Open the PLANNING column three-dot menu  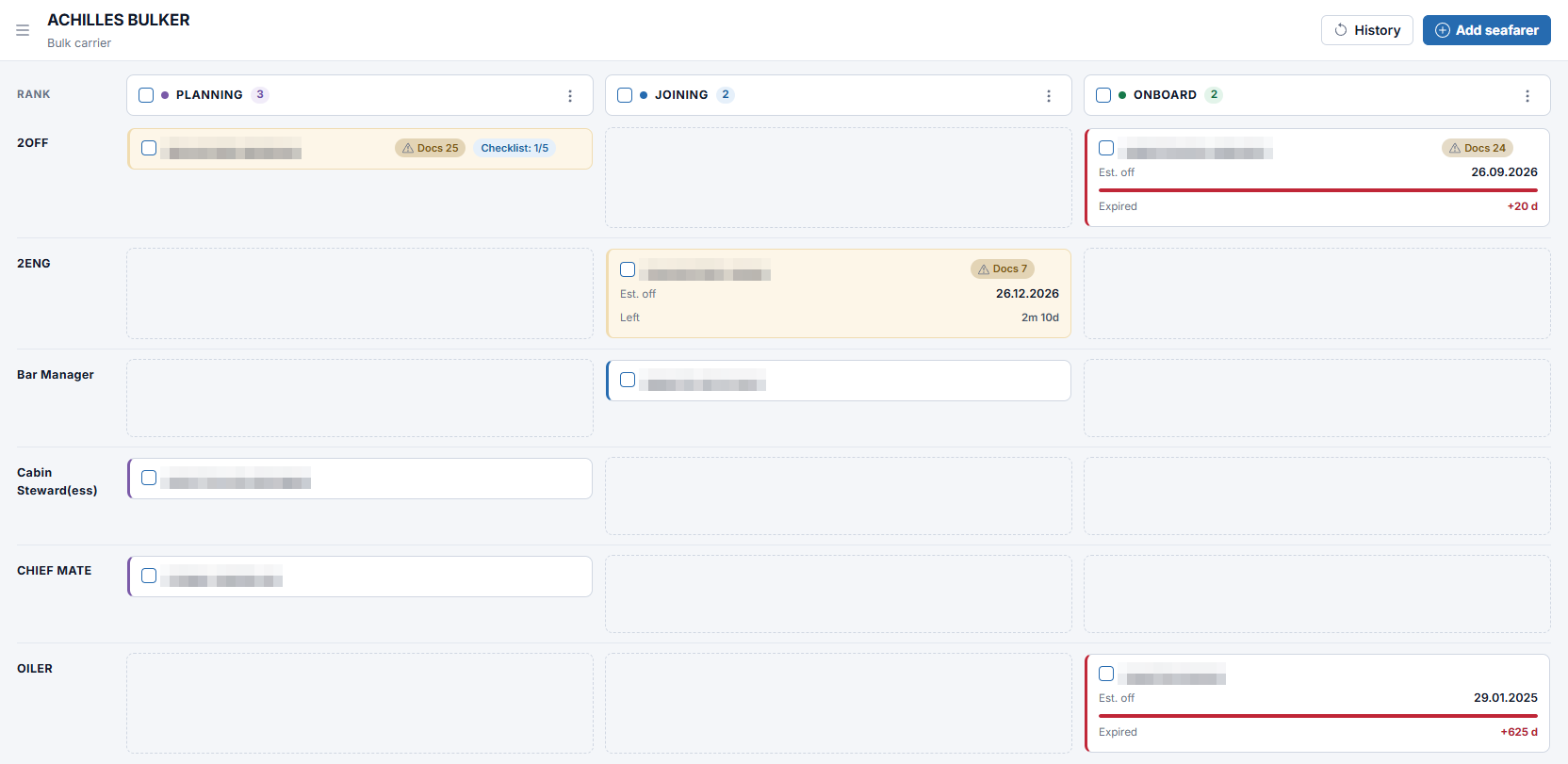[x=570, y=96]
